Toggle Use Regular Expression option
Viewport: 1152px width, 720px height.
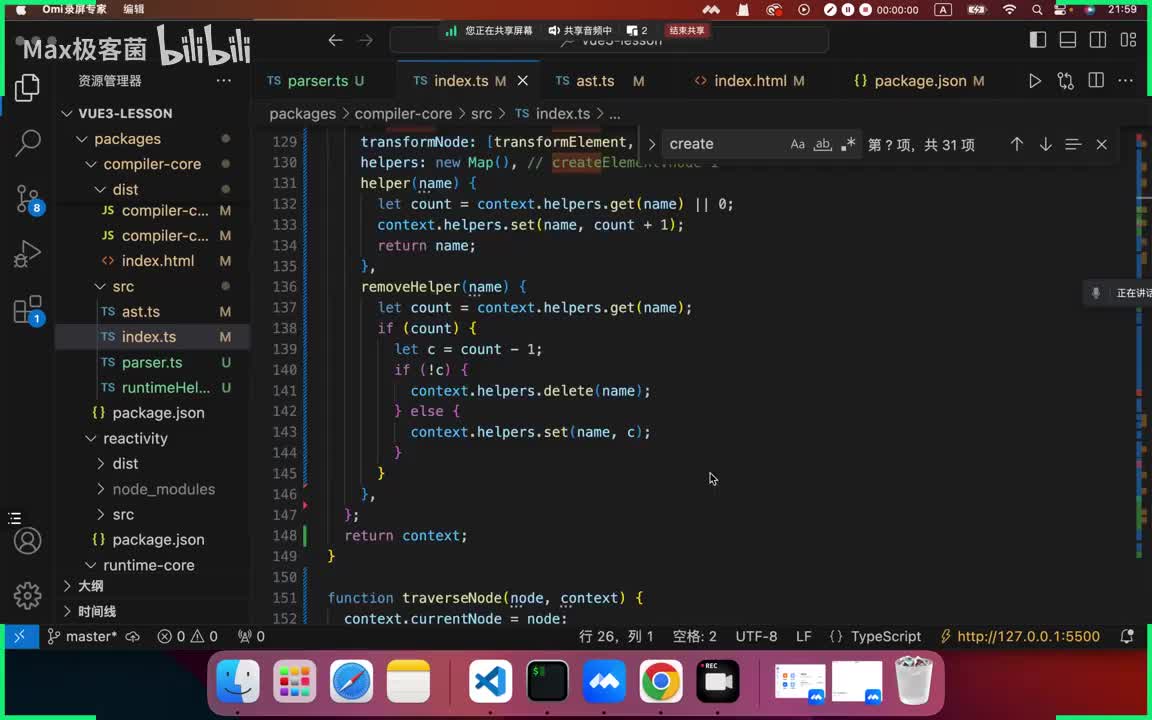point(848,144)
